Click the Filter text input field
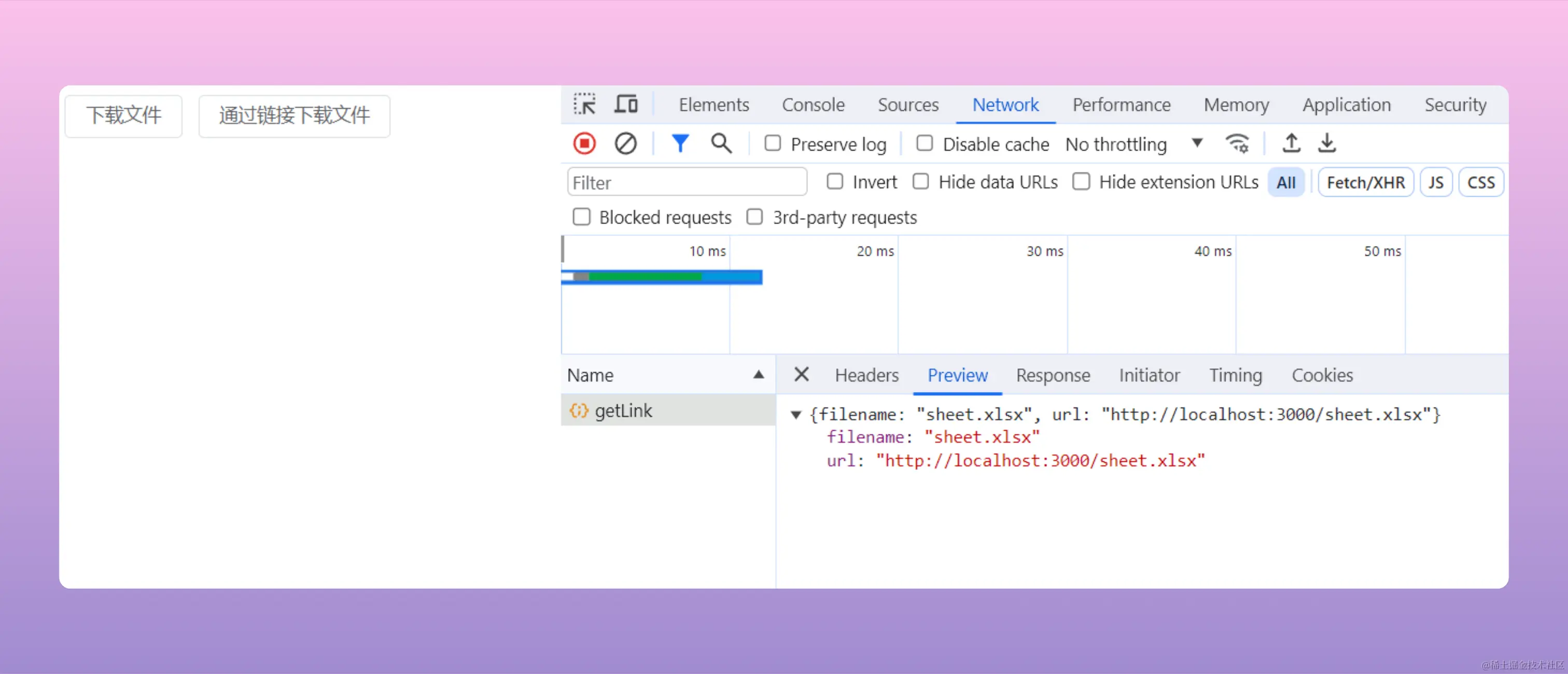Image resolution: width=1568 pixels, height=674 pixels. 687,182
